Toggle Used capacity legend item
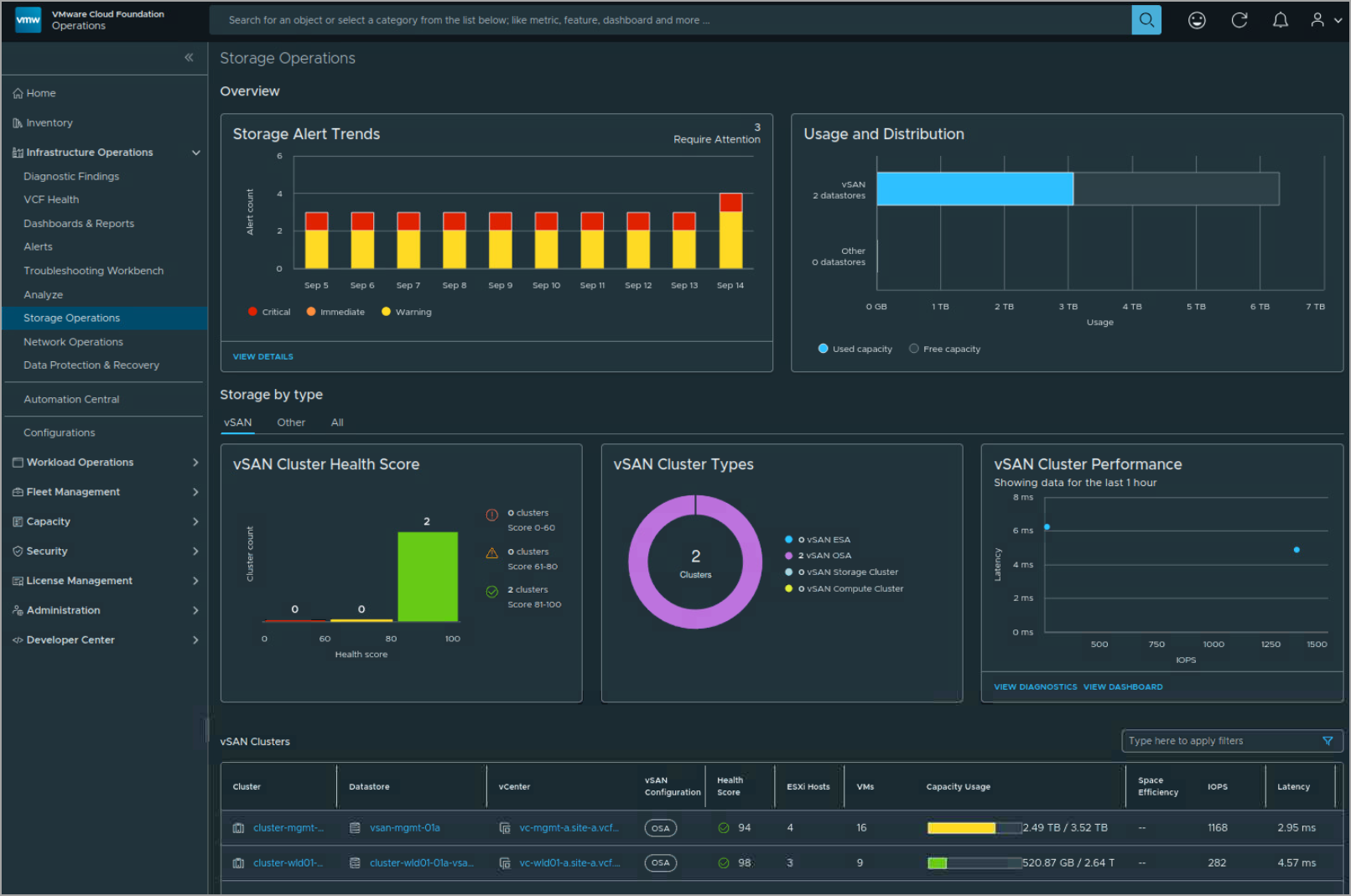Viewport: 1351px width, 896px height. click(x=855, y=349)
